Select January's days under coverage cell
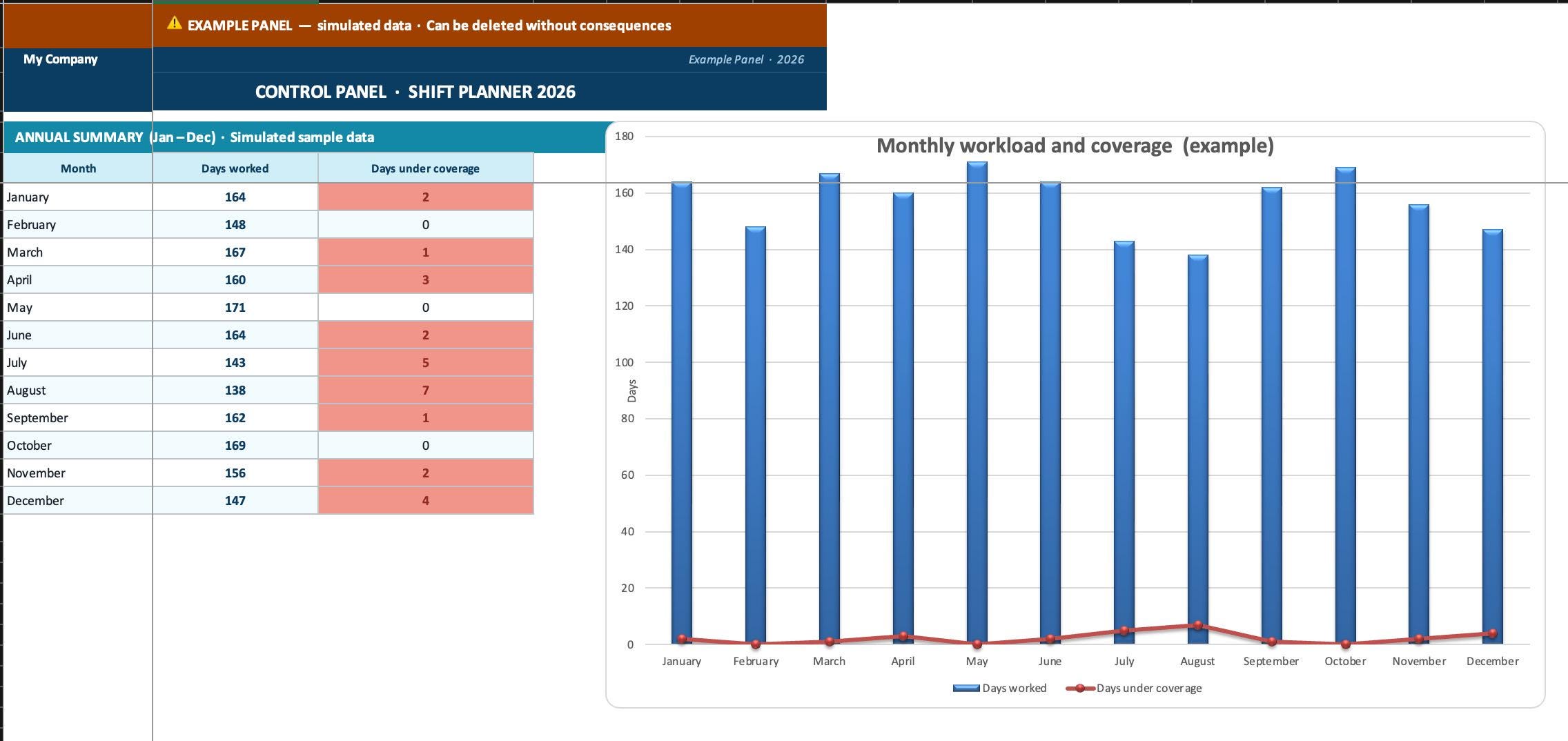Screen dimensions: 1568x741 click(426, 197)
